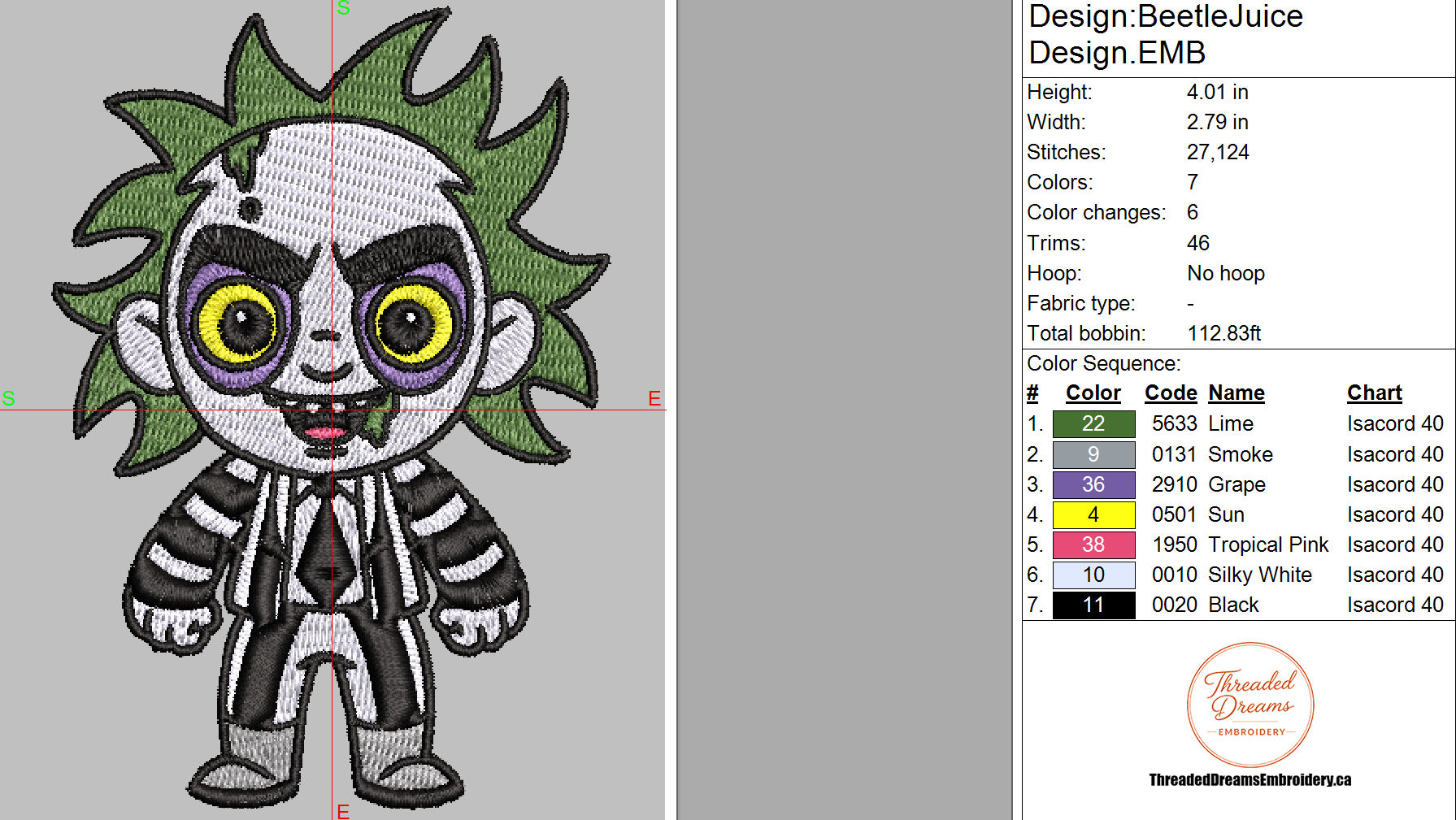Select the yellow Sun swatch 4

pos(1093,514)
